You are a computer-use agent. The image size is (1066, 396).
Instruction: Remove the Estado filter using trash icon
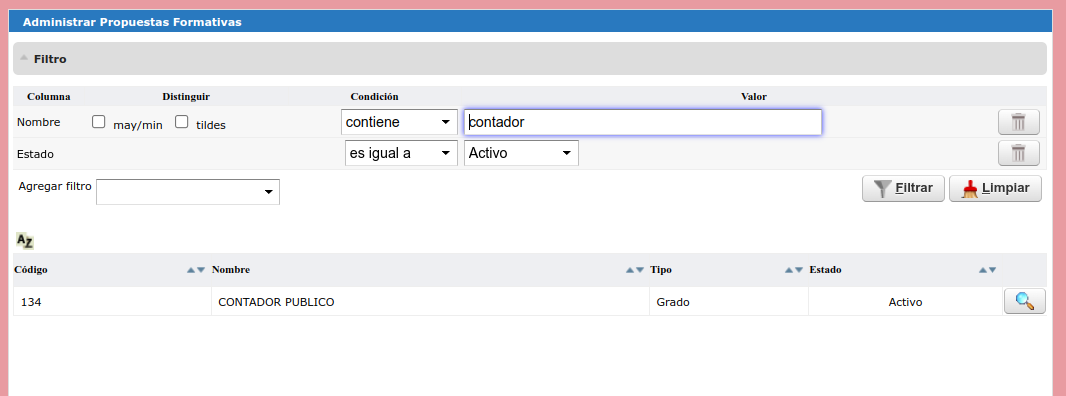tap(1018, 153)
